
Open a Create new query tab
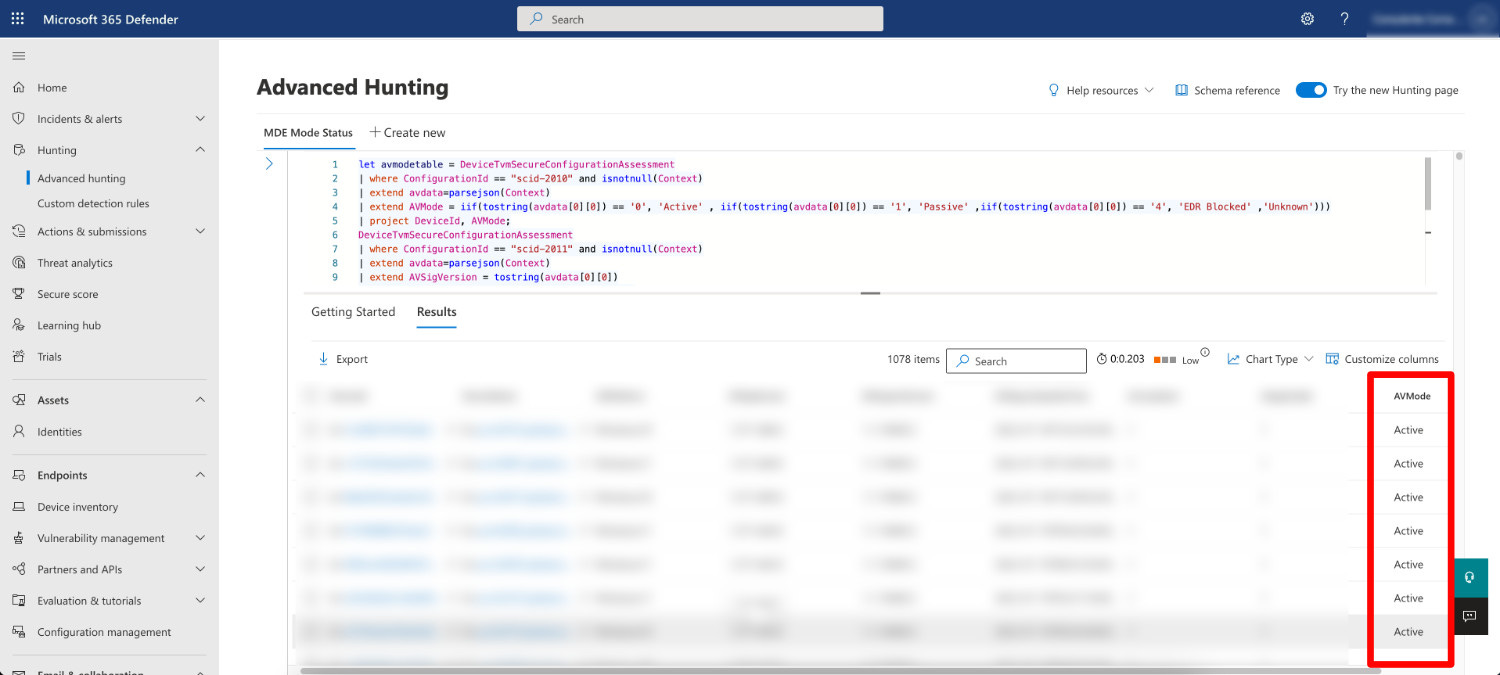(407, 132)
